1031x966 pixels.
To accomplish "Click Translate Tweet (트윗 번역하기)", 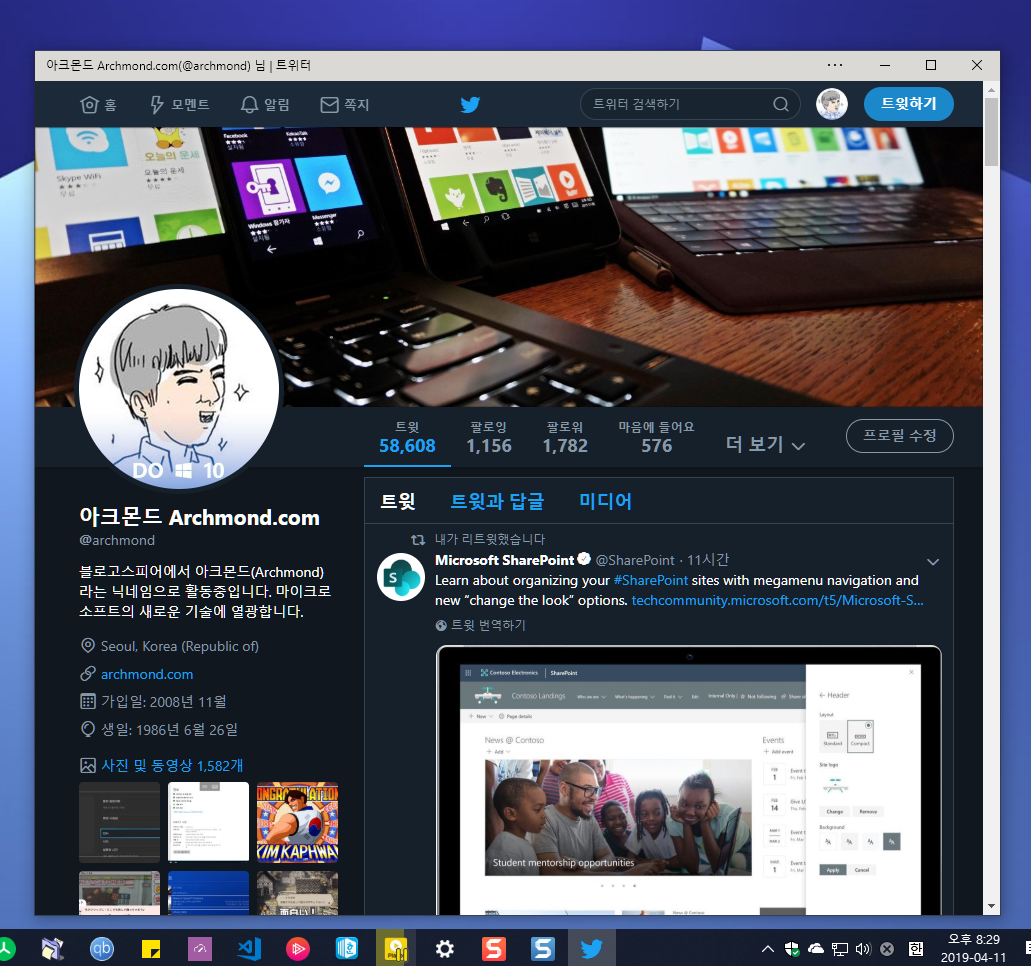I will pos(481,625).
